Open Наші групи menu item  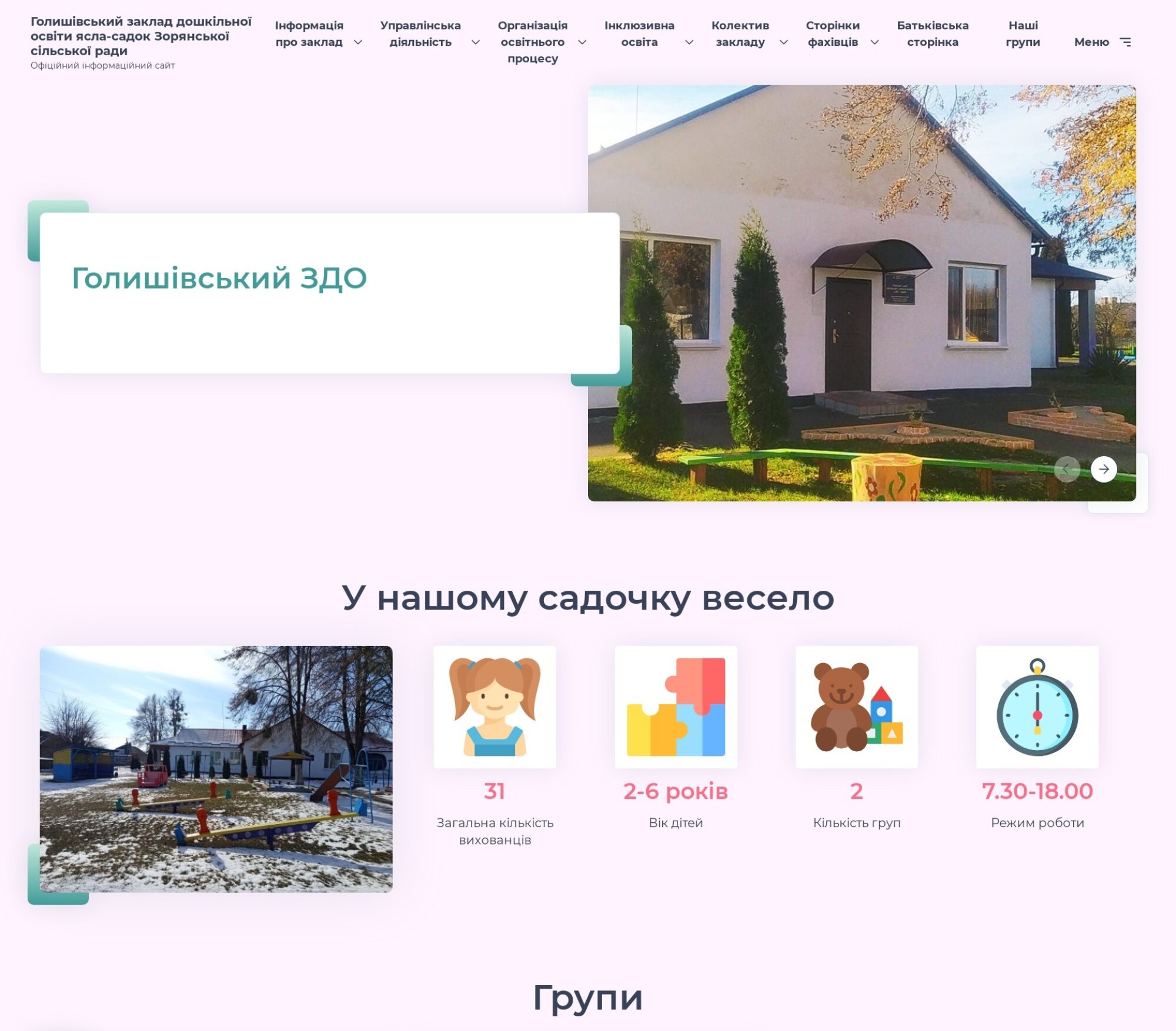click(1023, 34)
